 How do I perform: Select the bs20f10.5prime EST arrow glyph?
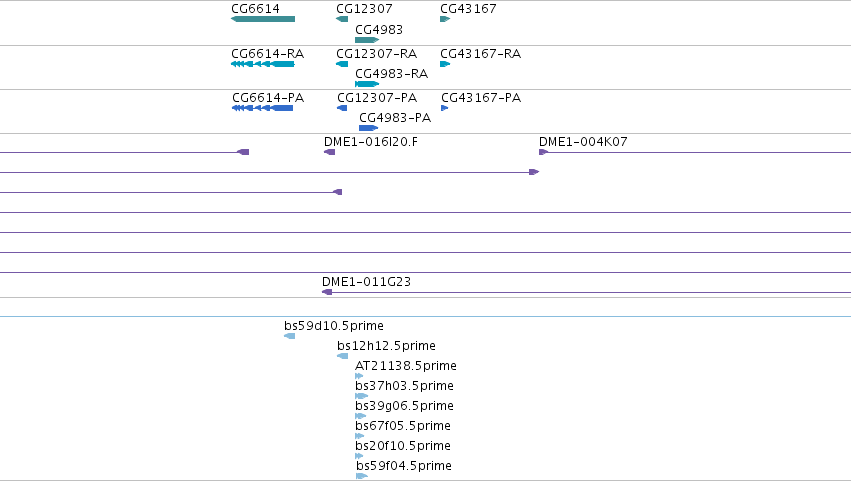359,456
